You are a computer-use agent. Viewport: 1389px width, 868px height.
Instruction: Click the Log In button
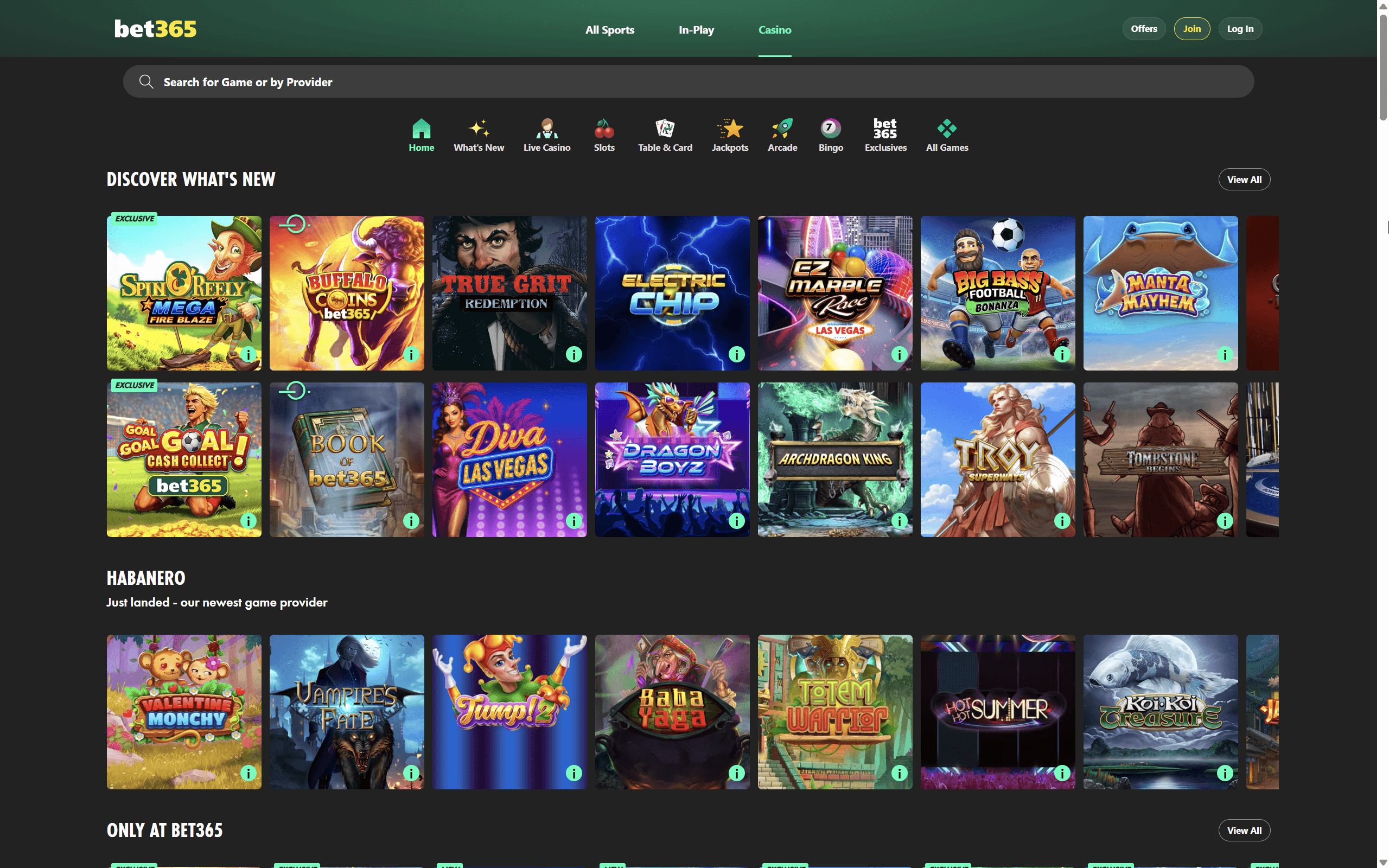click(x=1240, y=29)
